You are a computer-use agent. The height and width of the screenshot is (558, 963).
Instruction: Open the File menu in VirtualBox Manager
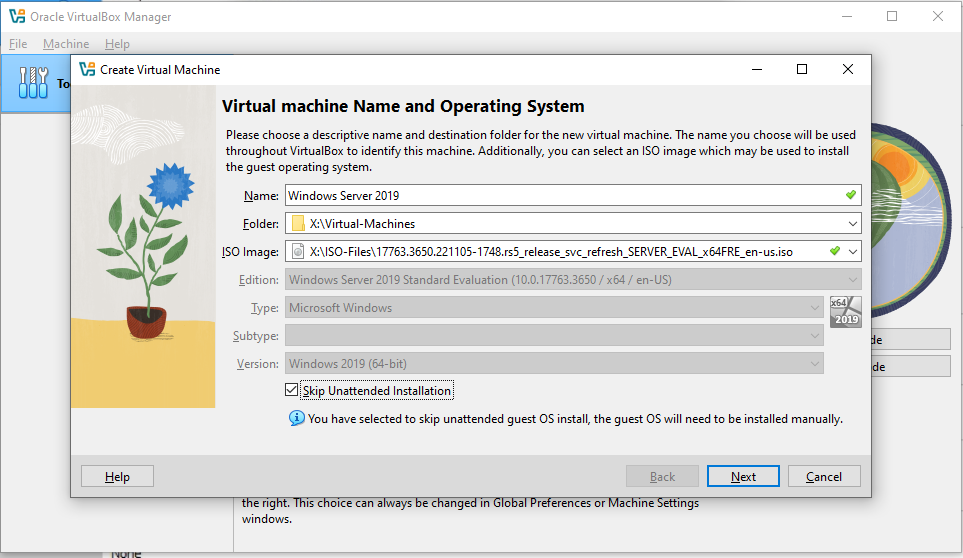pos(18,44)
